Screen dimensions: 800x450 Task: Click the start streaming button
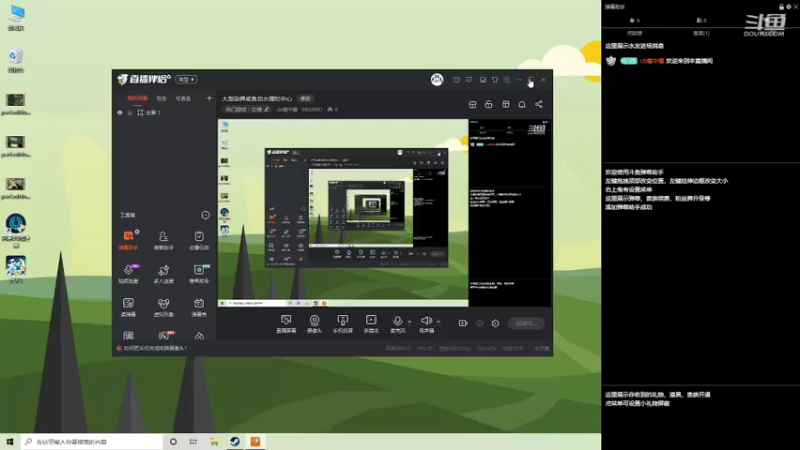pyautogui.click(x=526, y=323)
